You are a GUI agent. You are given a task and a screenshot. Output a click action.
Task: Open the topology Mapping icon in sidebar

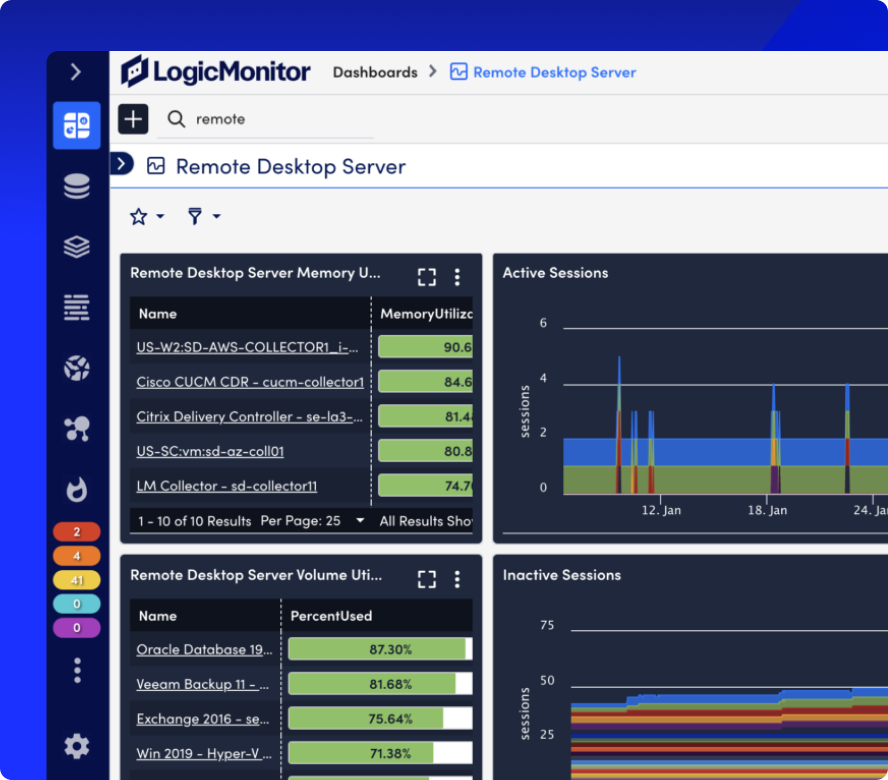[76, 428]
